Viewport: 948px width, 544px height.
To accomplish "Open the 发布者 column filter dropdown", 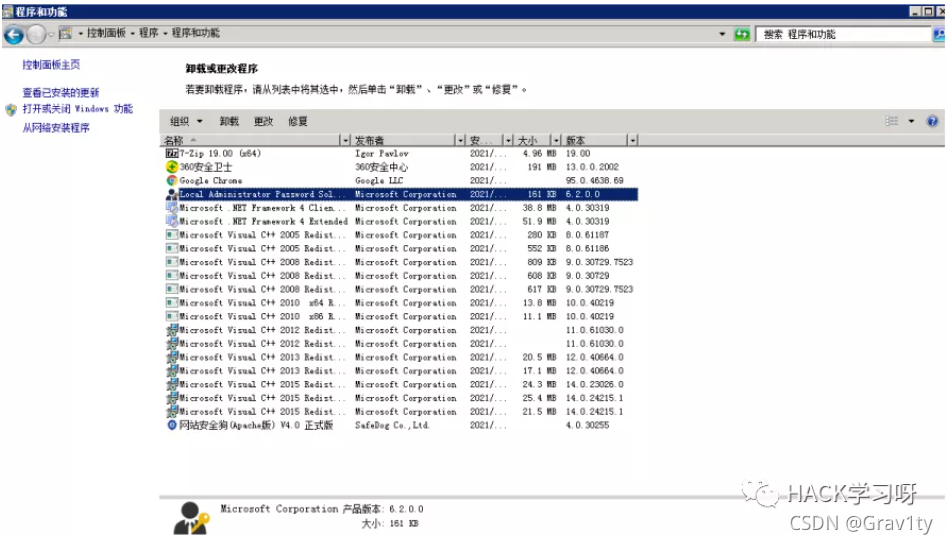I will 460,140.
